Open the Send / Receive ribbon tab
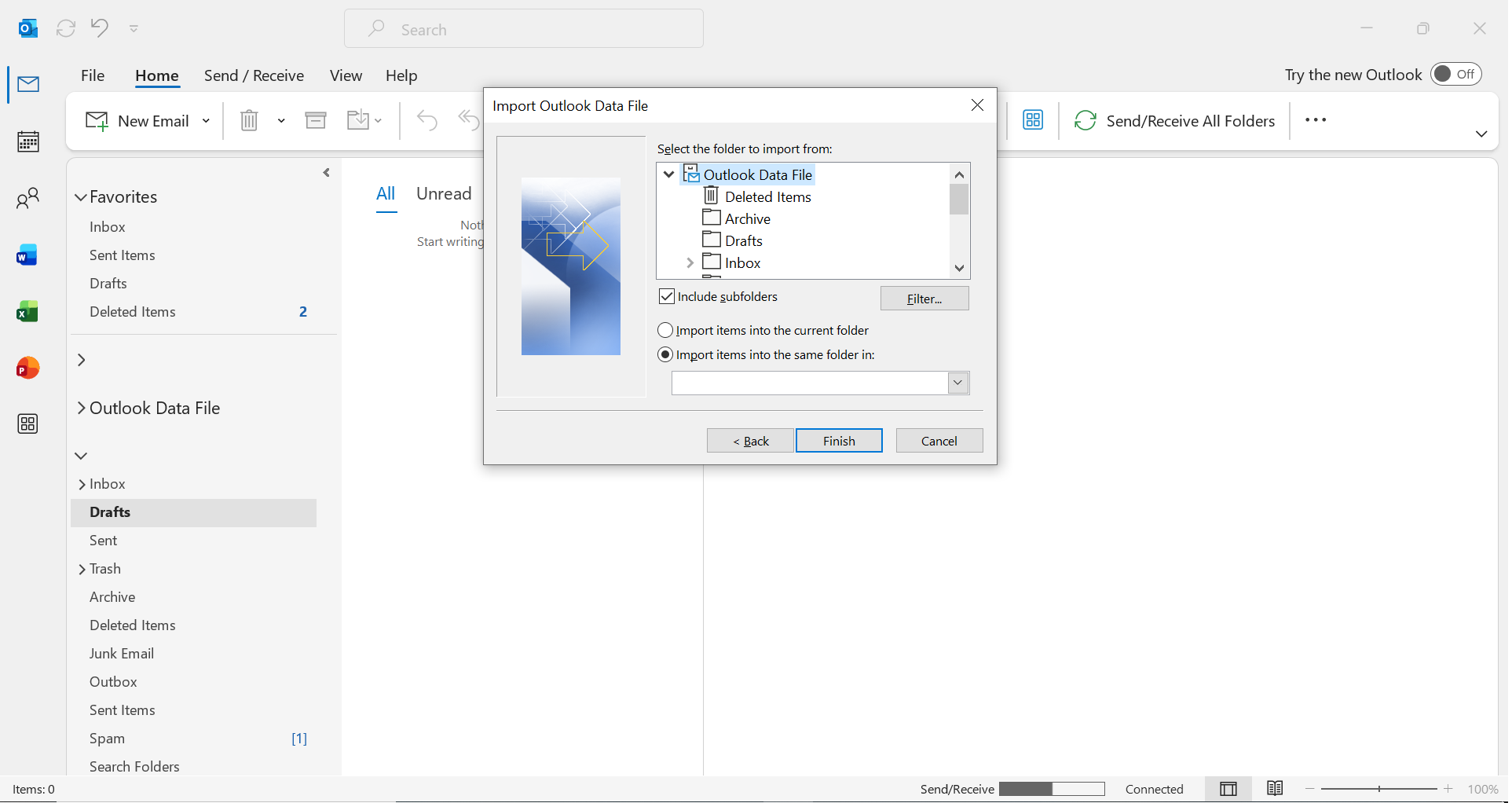 point(254,75)
